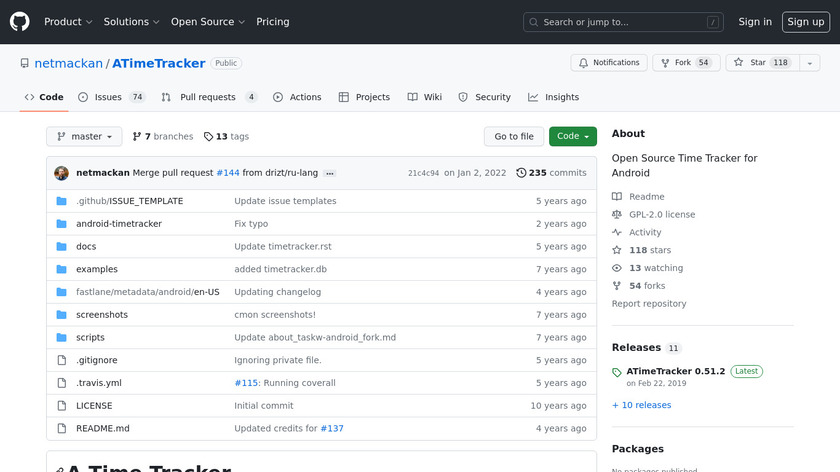Open the Notifications bell button
This screenshot has height=472, width=840.
[609, 63]
